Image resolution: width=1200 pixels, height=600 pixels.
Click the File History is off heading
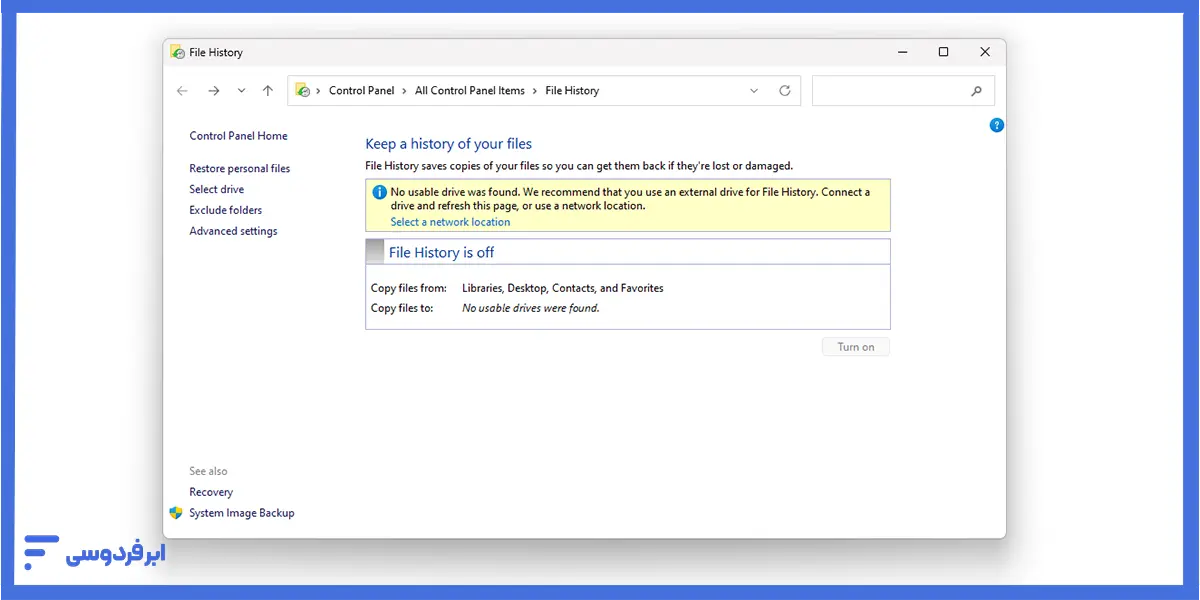click(x=441, y=252)
